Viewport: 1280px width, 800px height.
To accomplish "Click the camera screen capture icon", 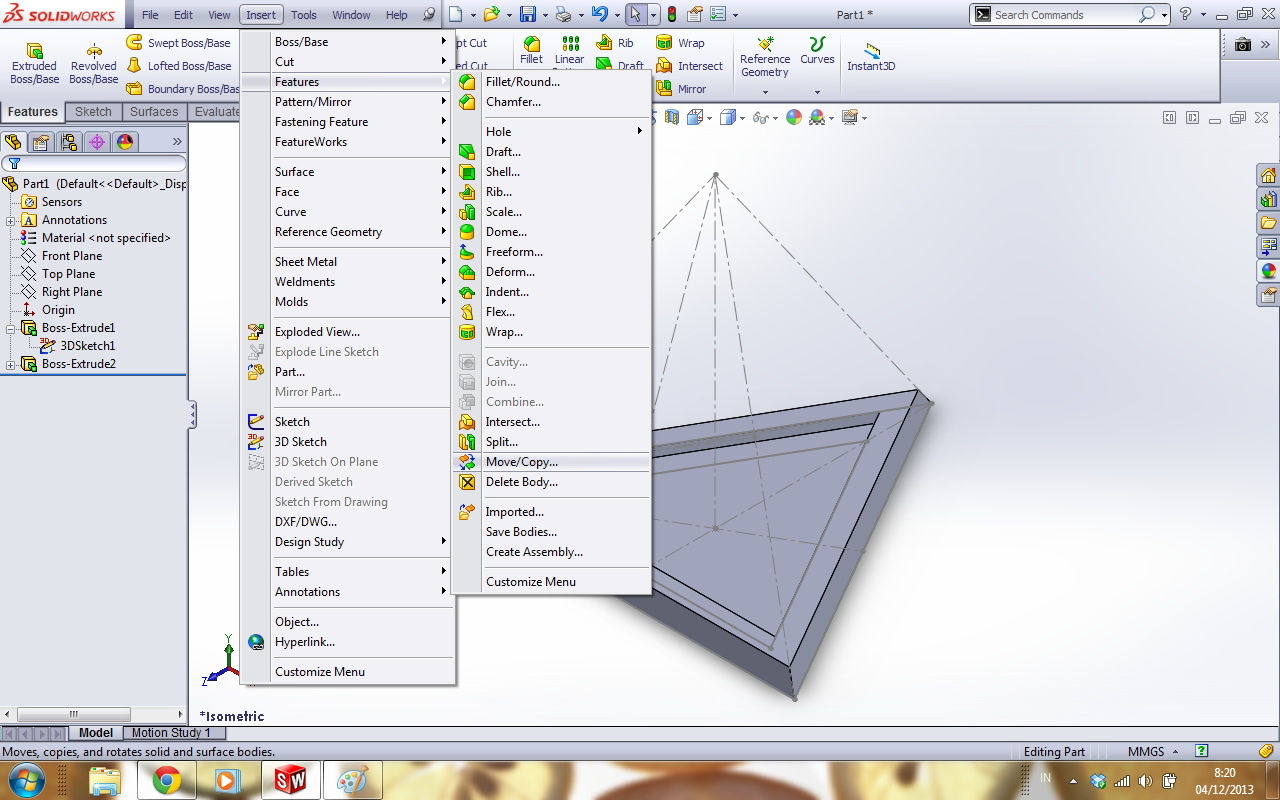I will [1242, 45].
